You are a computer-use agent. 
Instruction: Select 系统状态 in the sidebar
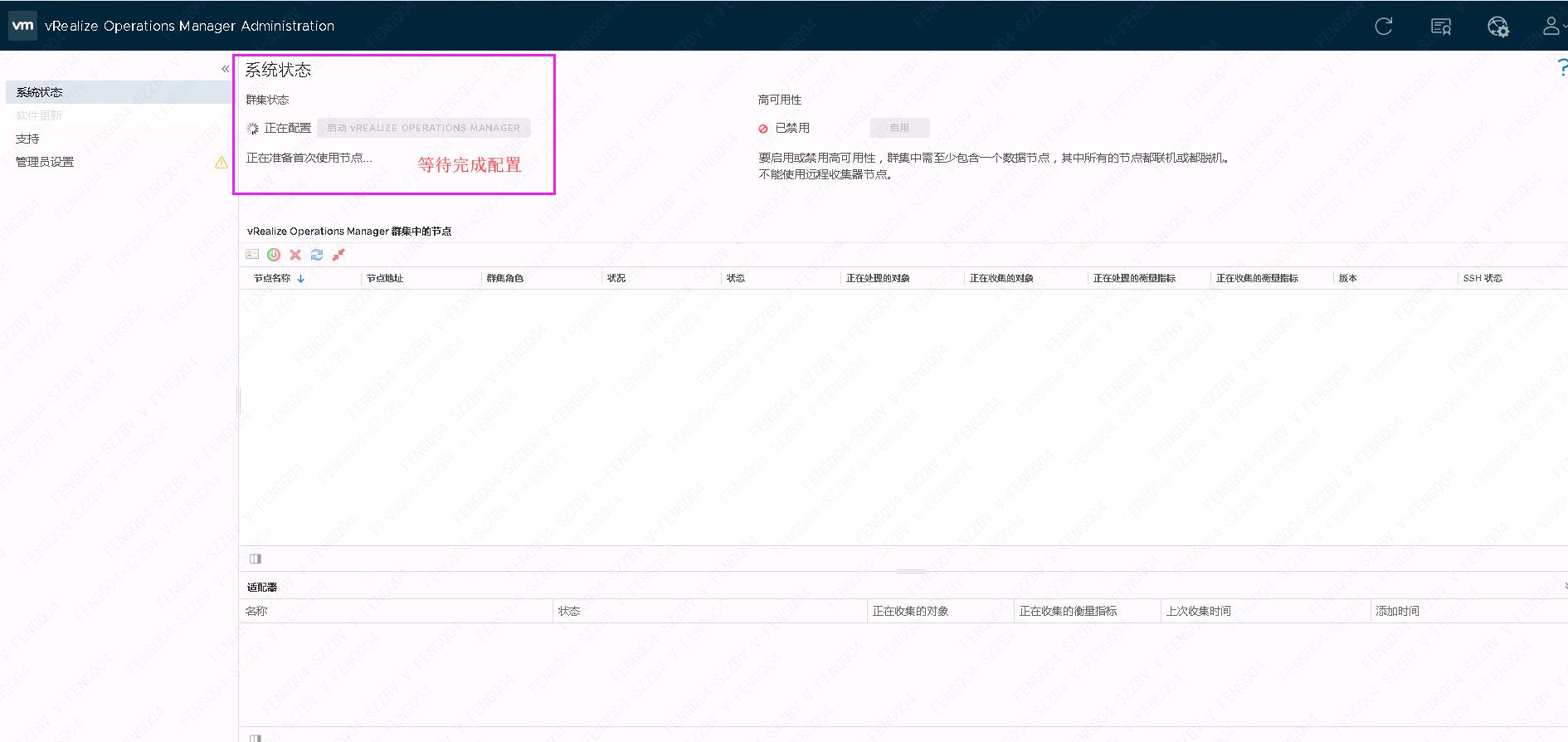pos(119,92)
